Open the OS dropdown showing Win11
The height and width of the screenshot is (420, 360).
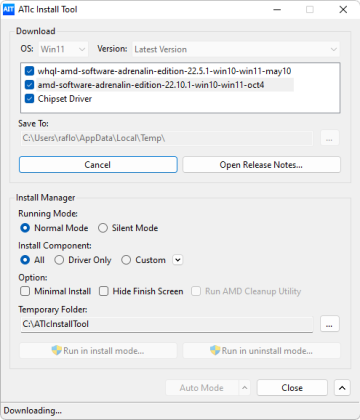(x=63, y=49)
